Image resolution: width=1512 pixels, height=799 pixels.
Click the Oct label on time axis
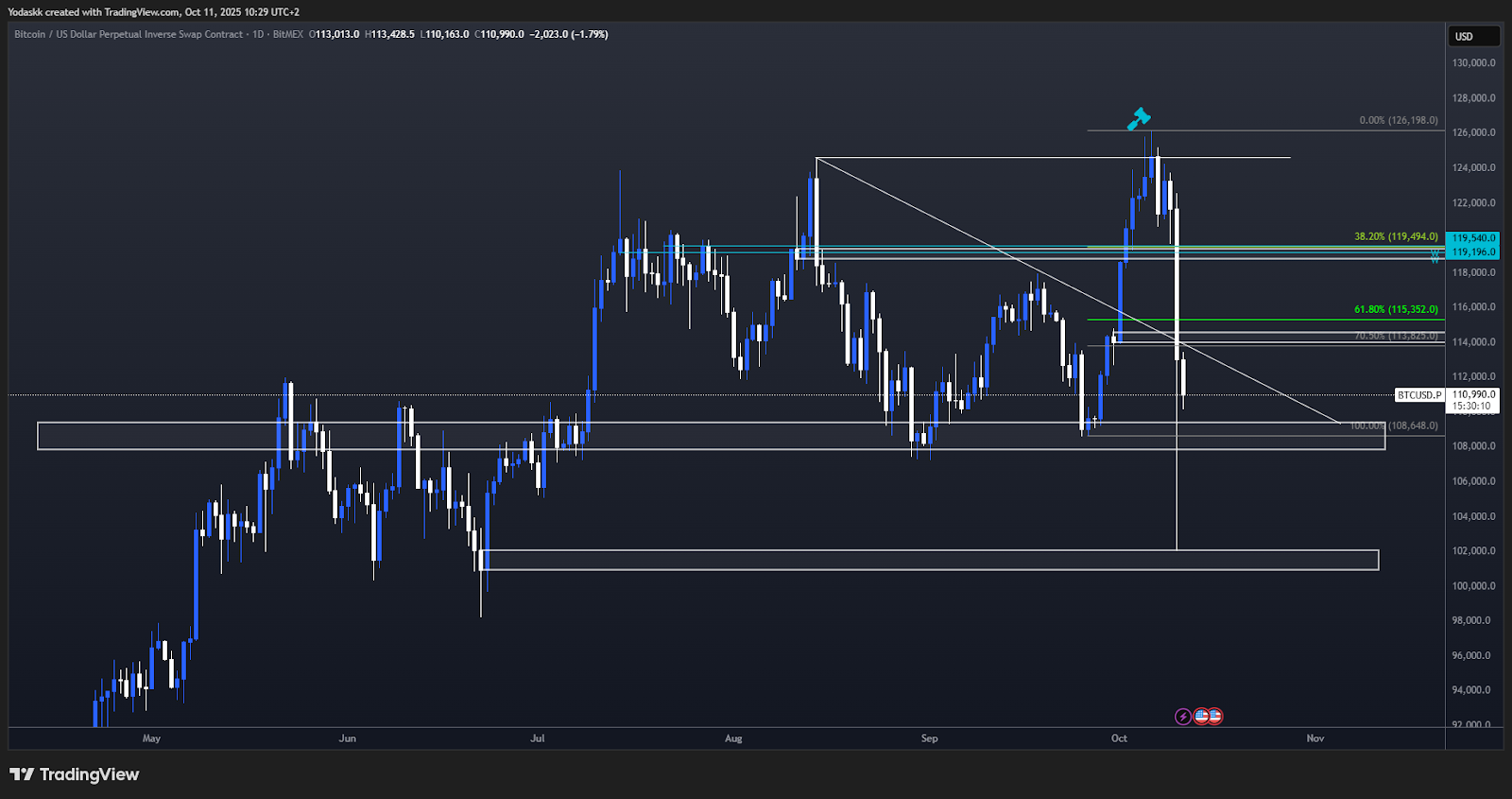click(x=1120, y=738)
